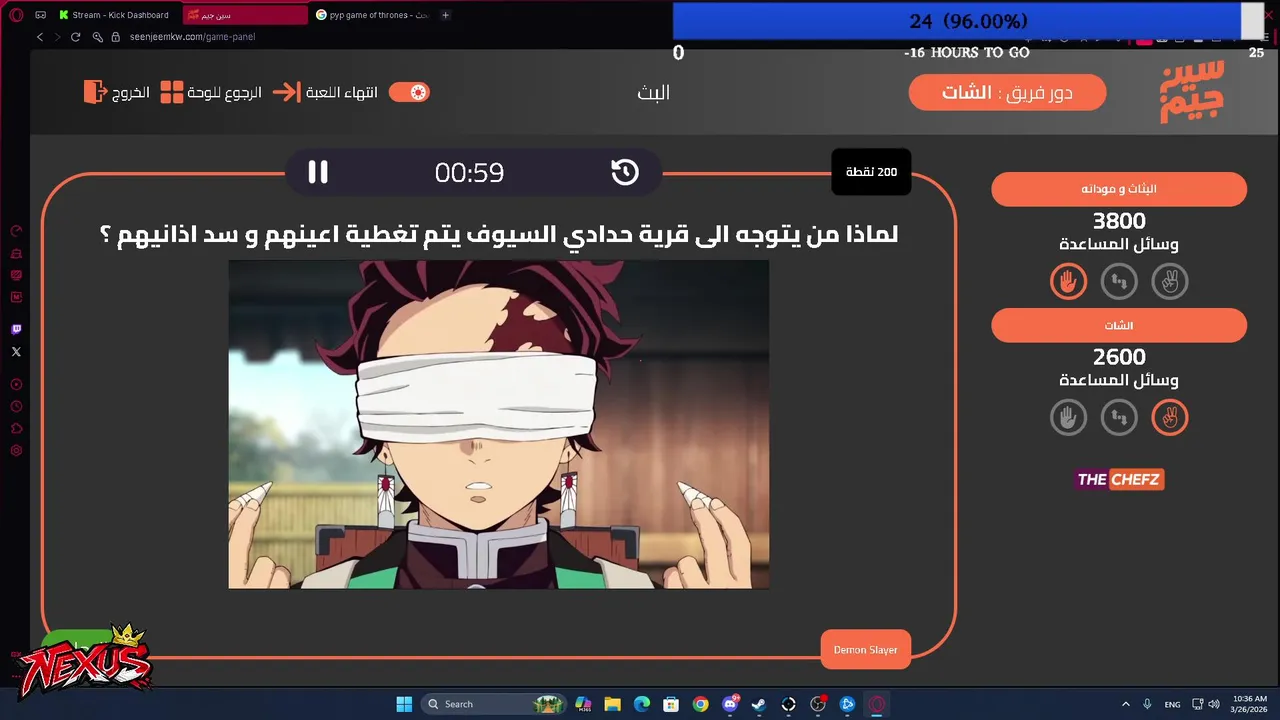Switch to the pyp game of thrones tab
This screenshot has width=1280, height=720.
tap(373, 15)
